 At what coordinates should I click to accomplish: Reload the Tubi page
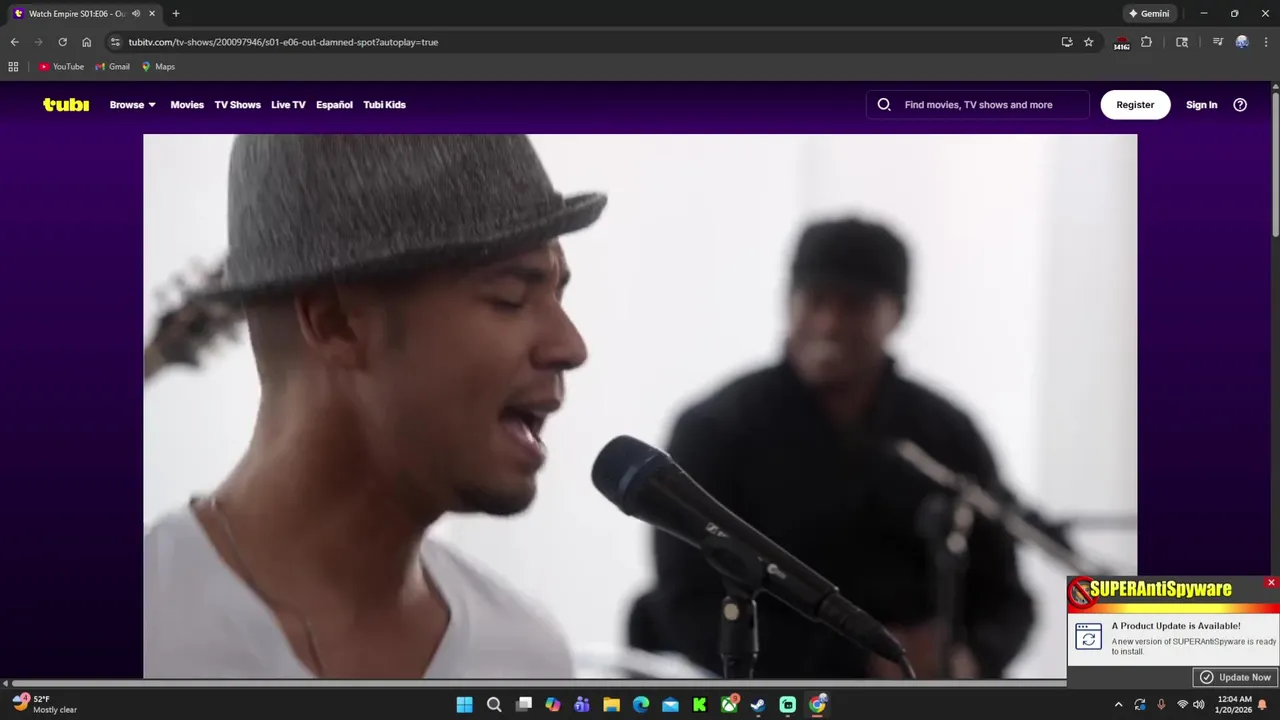[62, 42]
